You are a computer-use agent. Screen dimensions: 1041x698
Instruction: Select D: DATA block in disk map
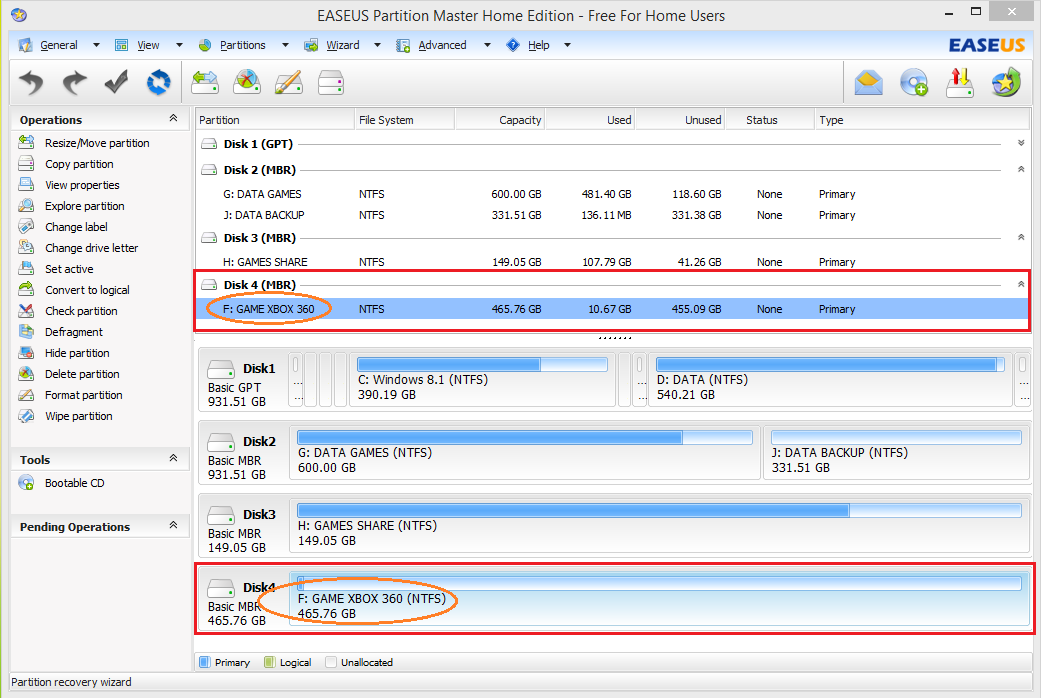click(830, 380)
